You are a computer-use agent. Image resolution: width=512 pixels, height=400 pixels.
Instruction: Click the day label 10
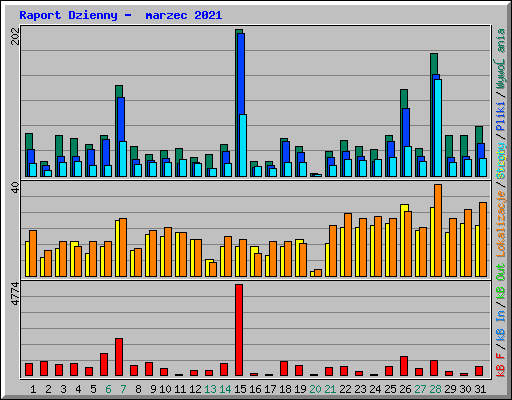[165, 389]
